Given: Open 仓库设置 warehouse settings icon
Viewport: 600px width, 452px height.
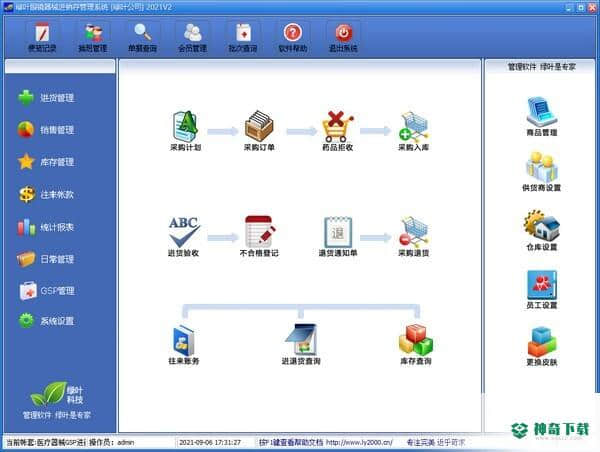Looking at the screenshot, I should [541, 230].
